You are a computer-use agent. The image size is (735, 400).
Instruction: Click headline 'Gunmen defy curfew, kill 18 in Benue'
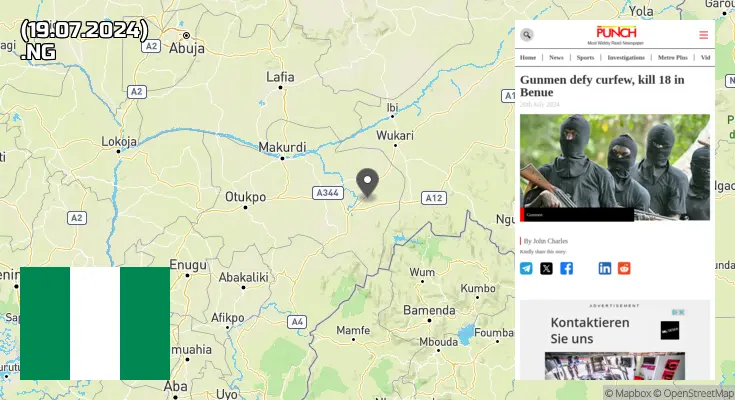(x=602, y=86)
